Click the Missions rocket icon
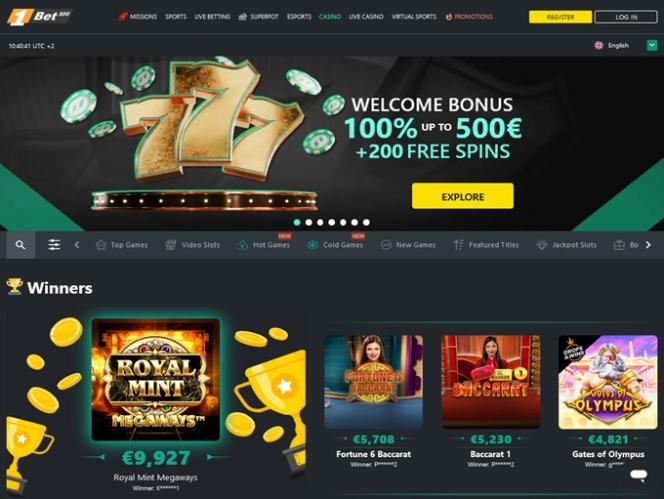664x499 pixels. [123, 17]
